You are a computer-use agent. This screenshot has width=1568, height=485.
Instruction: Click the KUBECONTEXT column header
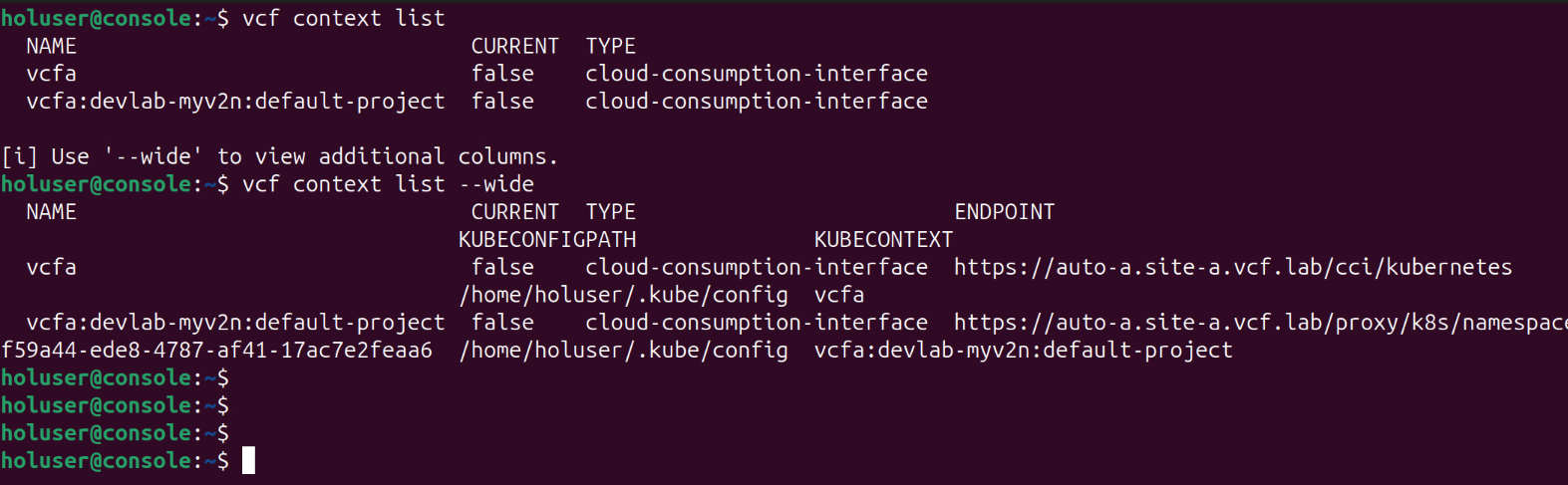click(x=883, y=240)
